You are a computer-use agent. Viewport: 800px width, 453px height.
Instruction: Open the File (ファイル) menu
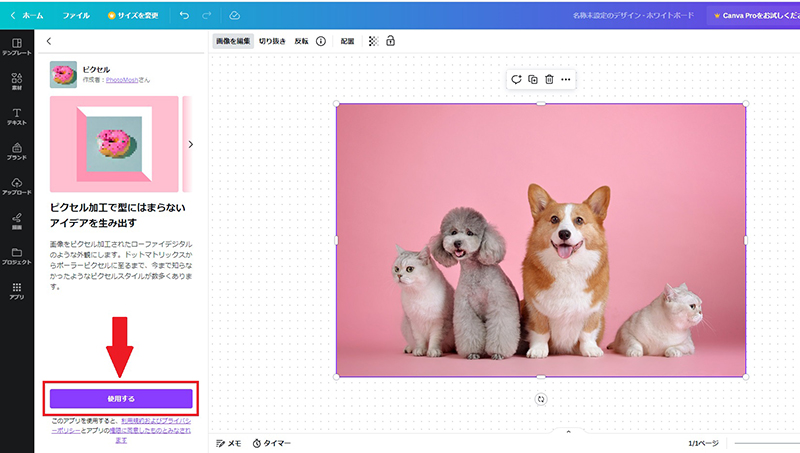[76, 15]
